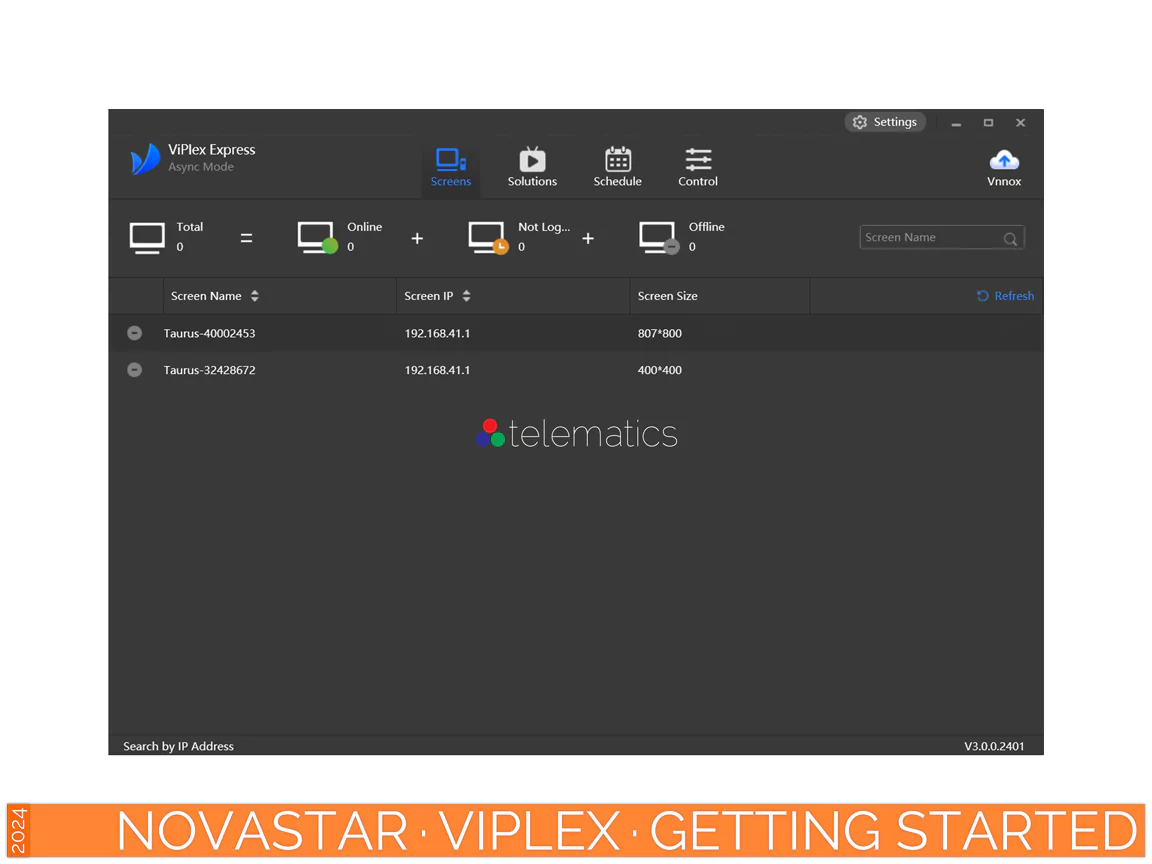Open the Solutions tab
1152x864 pixels.
532,167
